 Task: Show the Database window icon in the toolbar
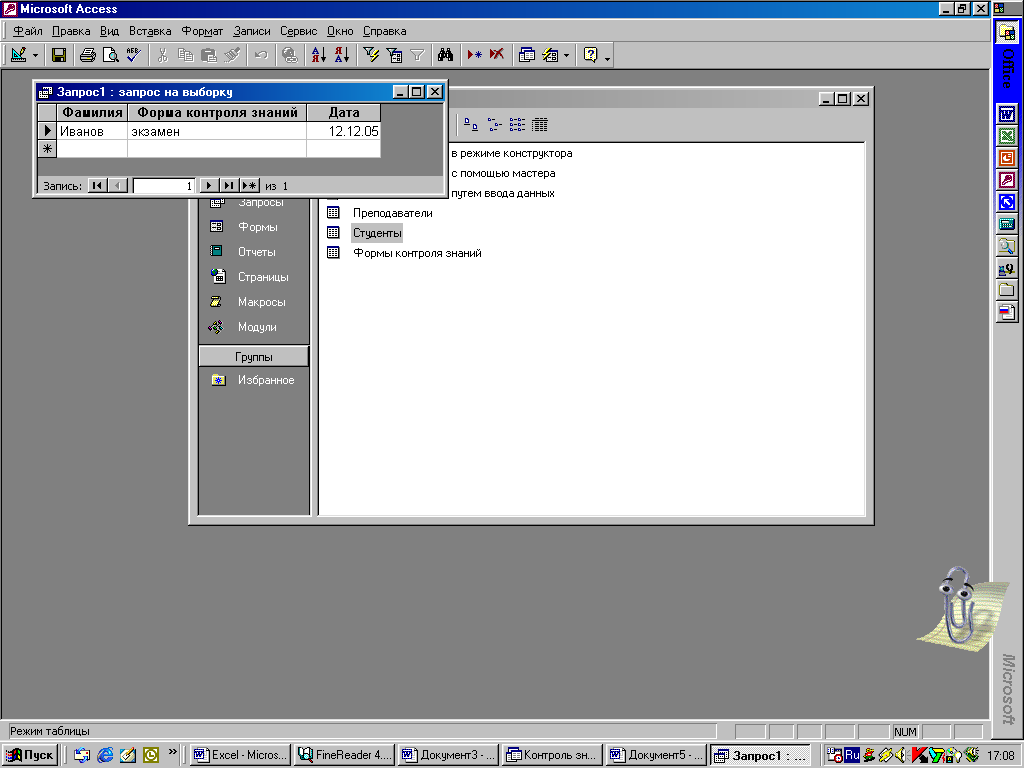pyautogui.click(x=526, y=56)
